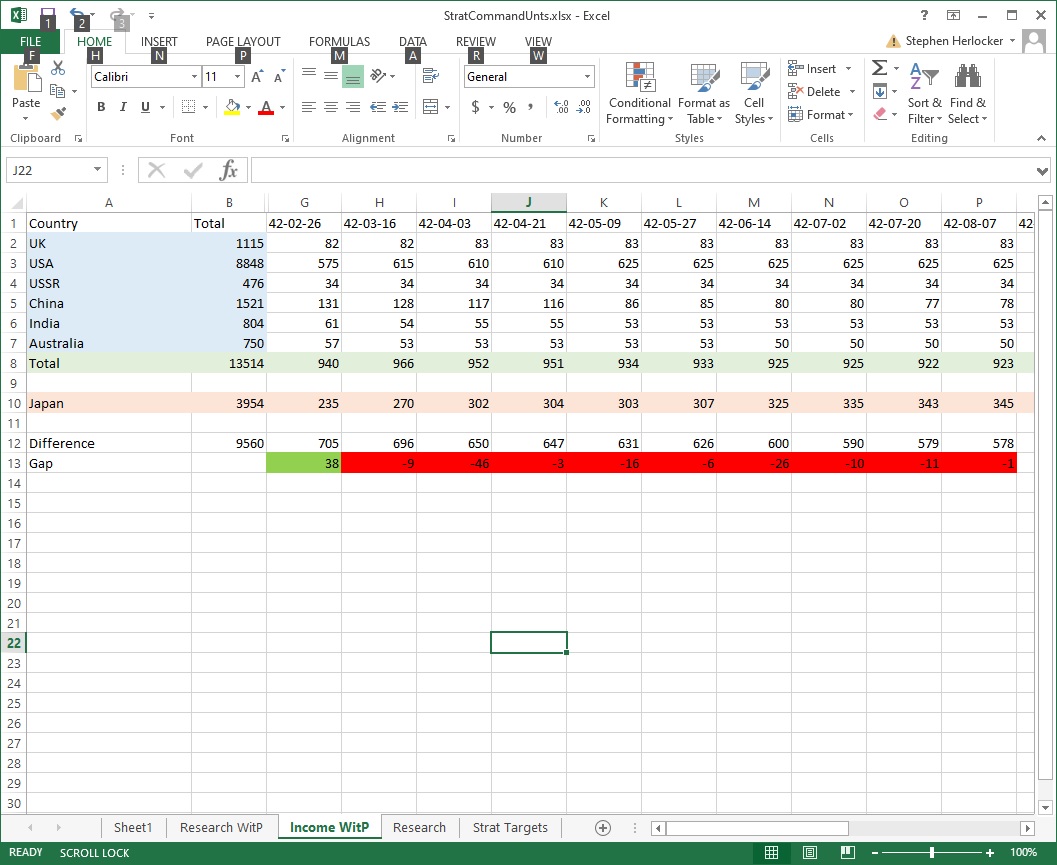Apply the red Font Color A

266,107
